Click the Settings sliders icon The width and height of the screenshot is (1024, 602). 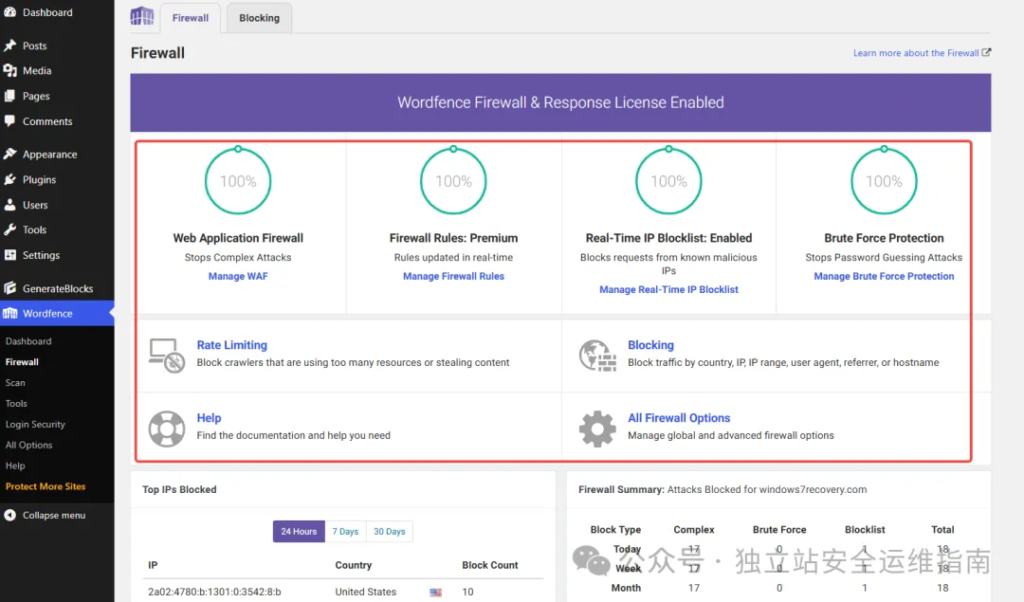click(10, 255)
